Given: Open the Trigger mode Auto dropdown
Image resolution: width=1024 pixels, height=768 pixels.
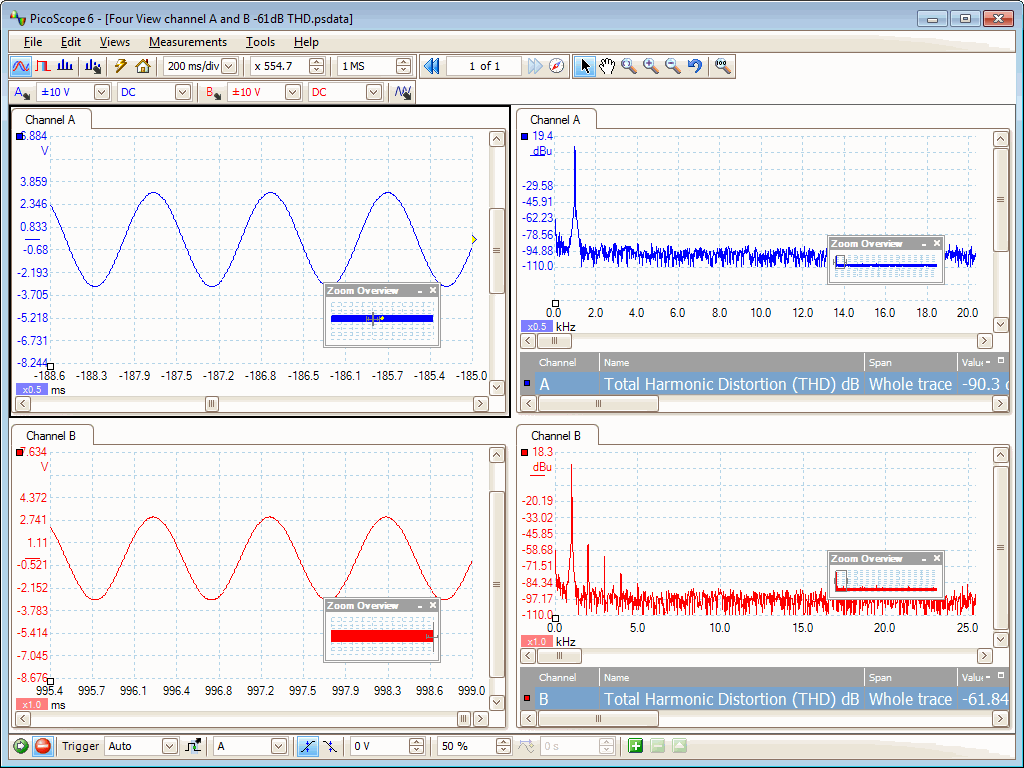Looking at the screenshot, I should (169, 746).
